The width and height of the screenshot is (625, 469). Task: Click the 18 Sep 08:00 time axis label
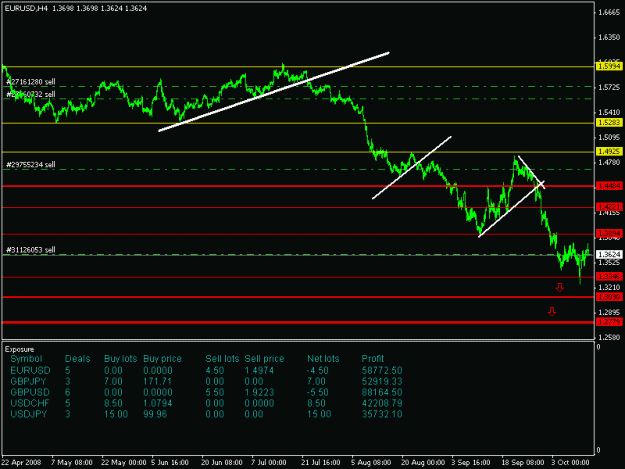click(x=523, y=462)
